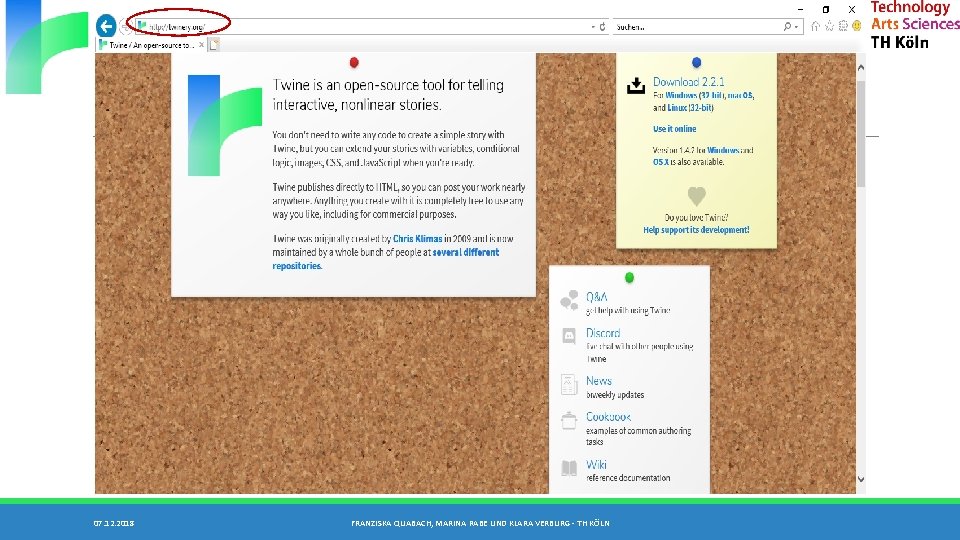
Task: Click the Wiki book icon
Action: [569, 468]
